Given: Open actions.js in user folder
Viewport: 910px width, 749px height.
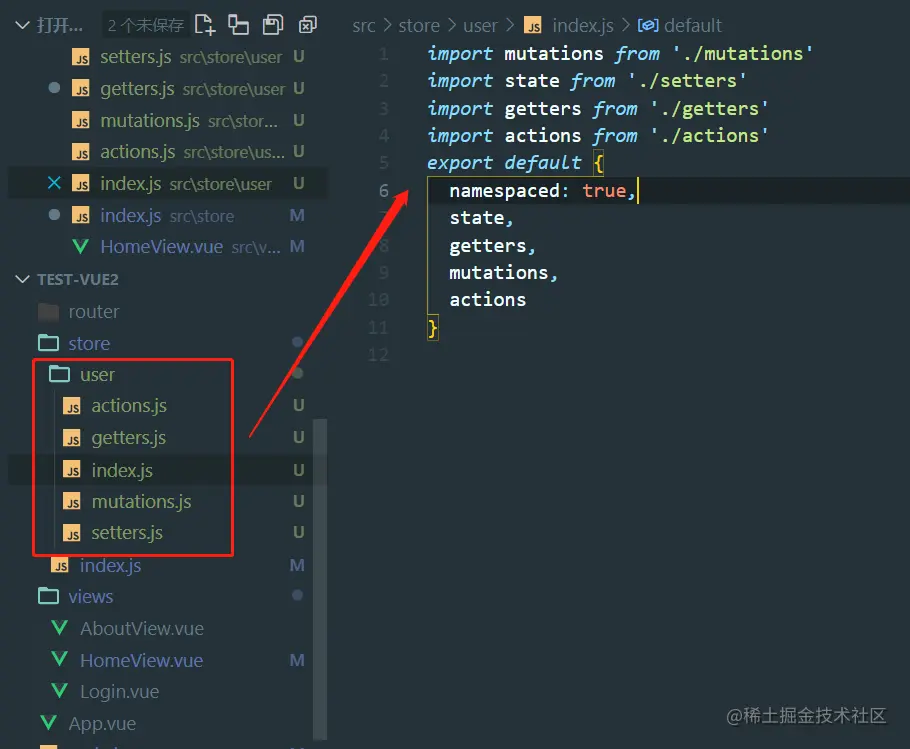Looking at the screenshot, I should tap(129, 406).
